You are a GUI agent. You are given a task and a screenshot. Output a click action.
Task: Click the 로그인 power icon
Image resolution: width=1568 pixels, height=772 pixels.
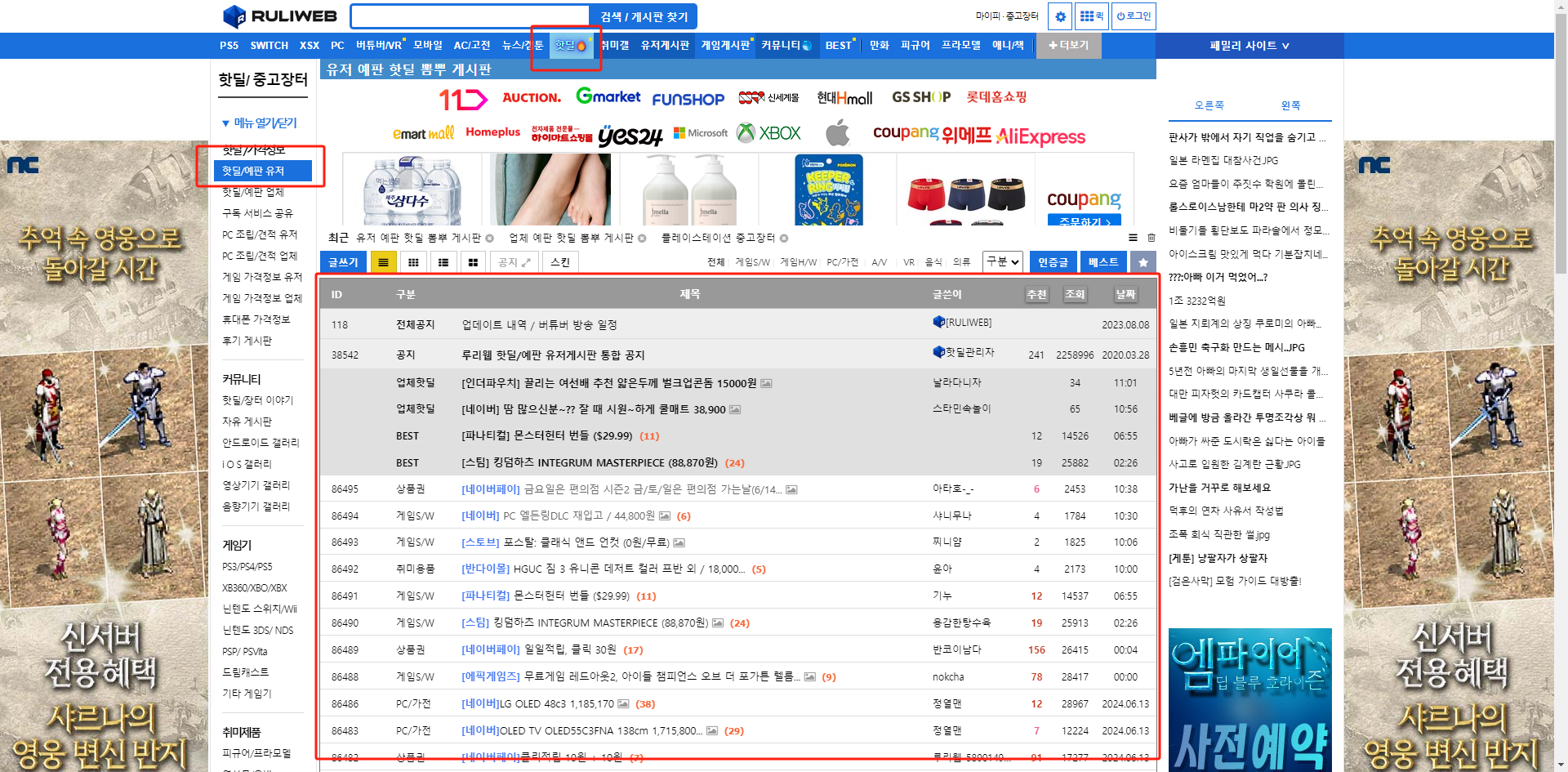tap(1134, 16)
